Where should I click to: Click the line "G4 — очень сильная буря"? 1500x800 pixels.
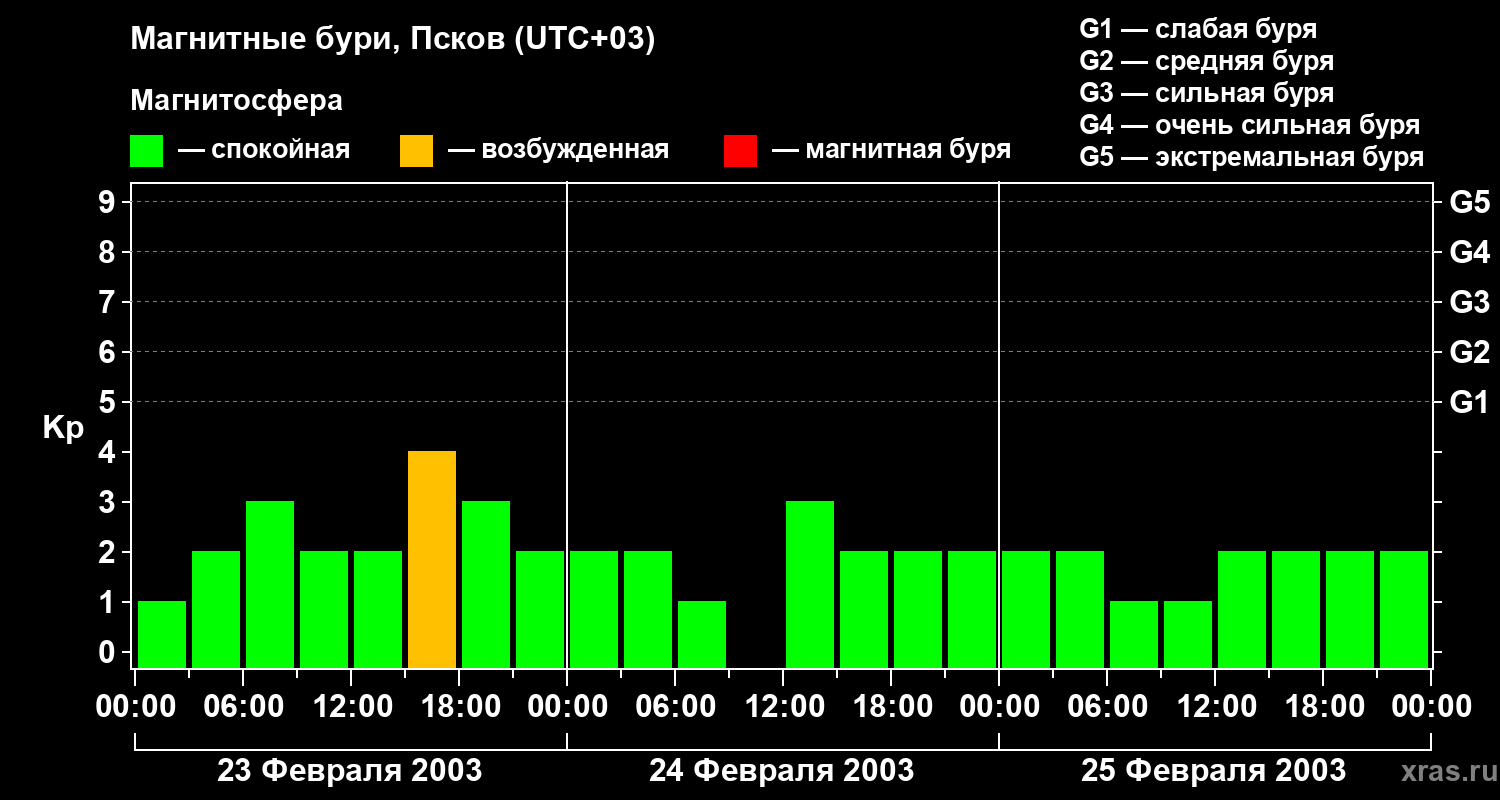[x=1250, y=125]
